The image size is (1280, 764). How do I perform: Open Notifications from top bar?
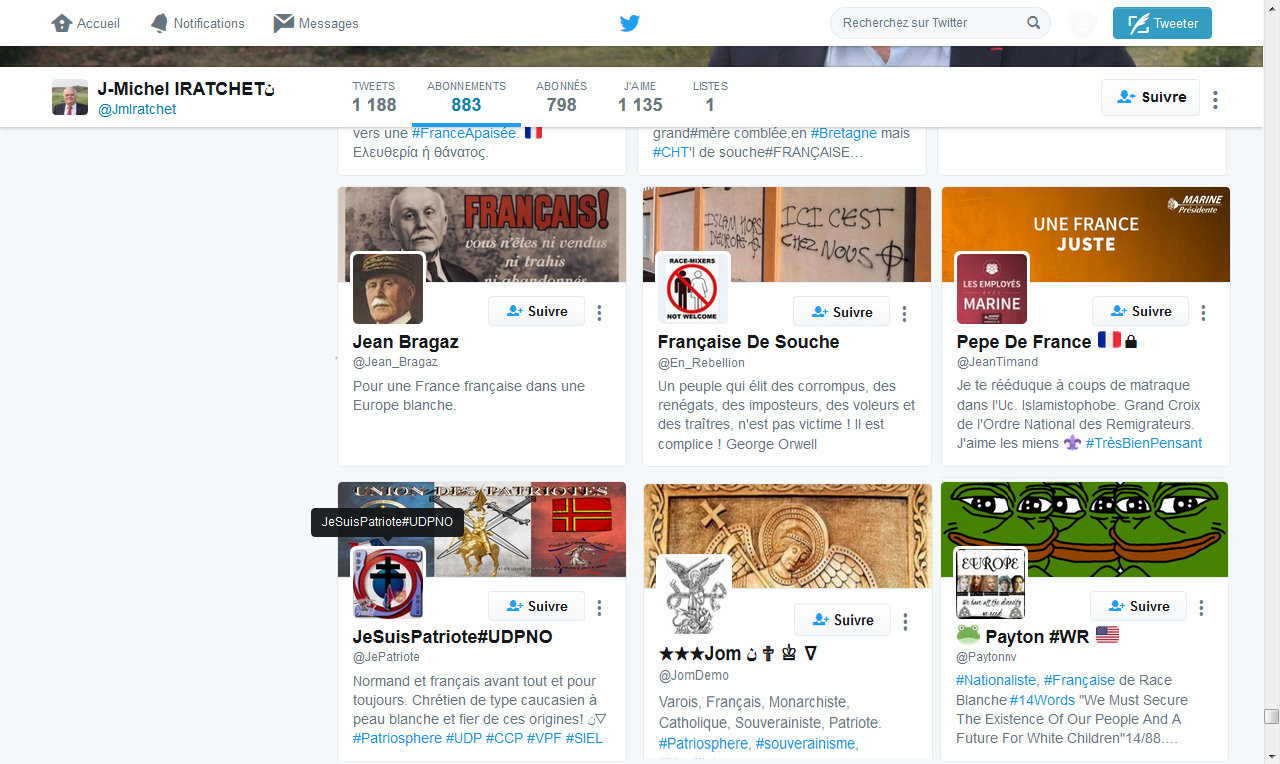pos(197,23)
